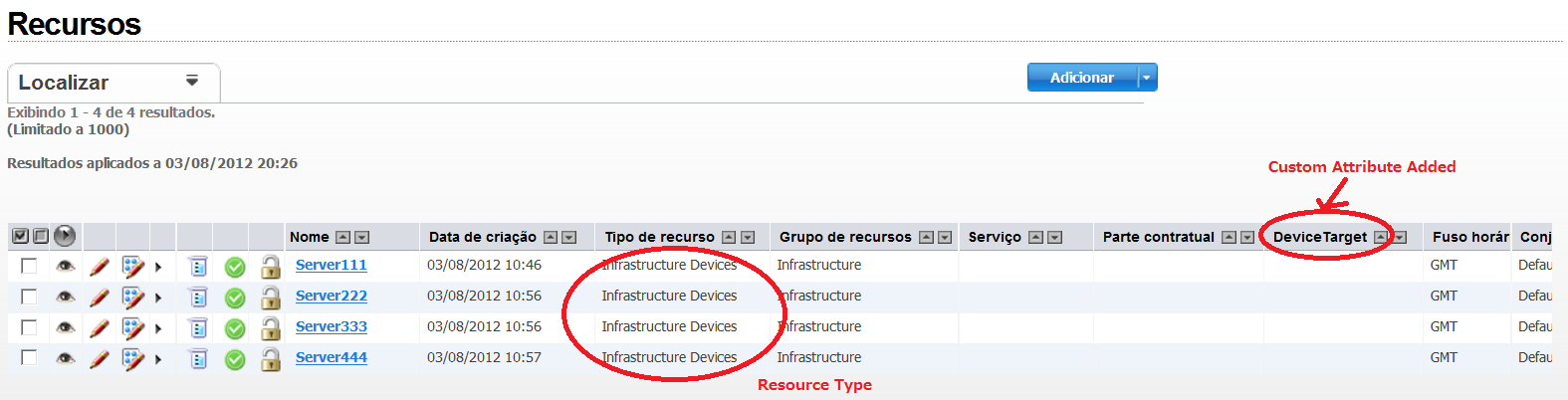
Task: Open the Server111 resource link
Action: [x=331, y=265]
